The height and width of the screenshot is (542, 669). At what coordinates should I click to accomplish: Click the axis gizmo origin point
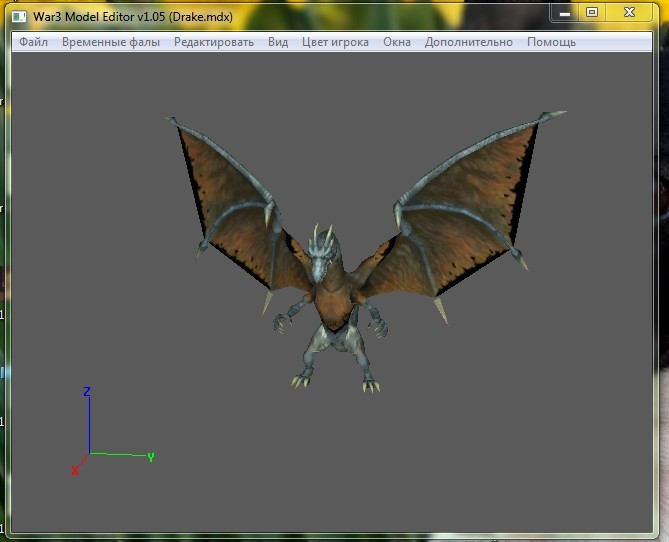click(x=90, y=454)
